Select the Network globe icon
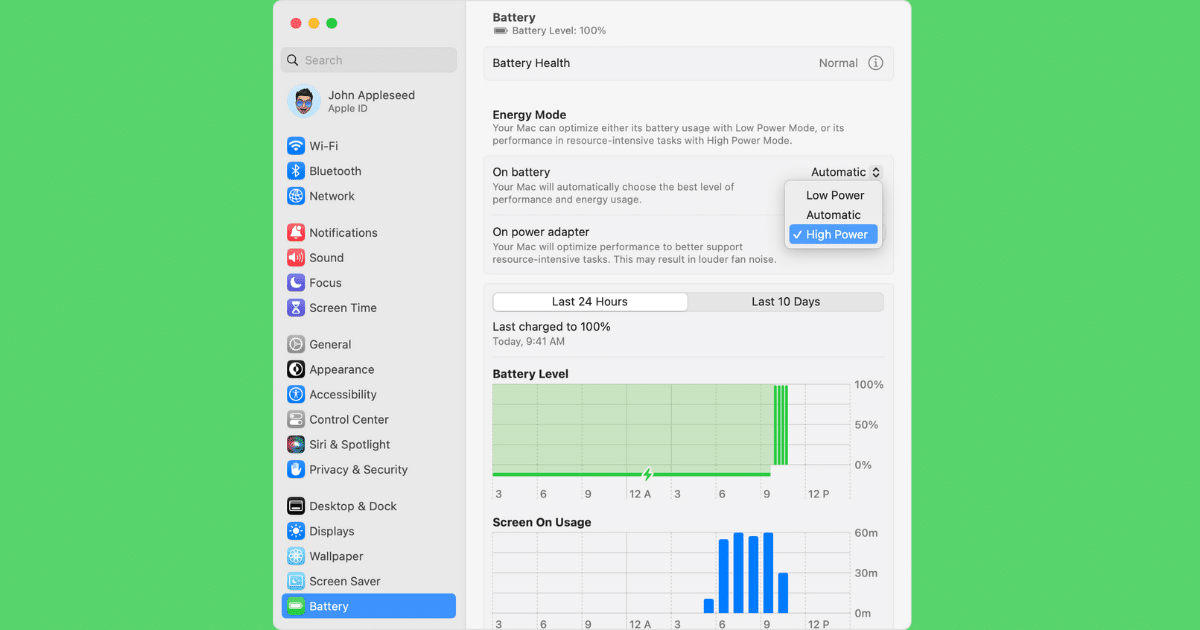Screen dimensions: 1200x630 296,196
